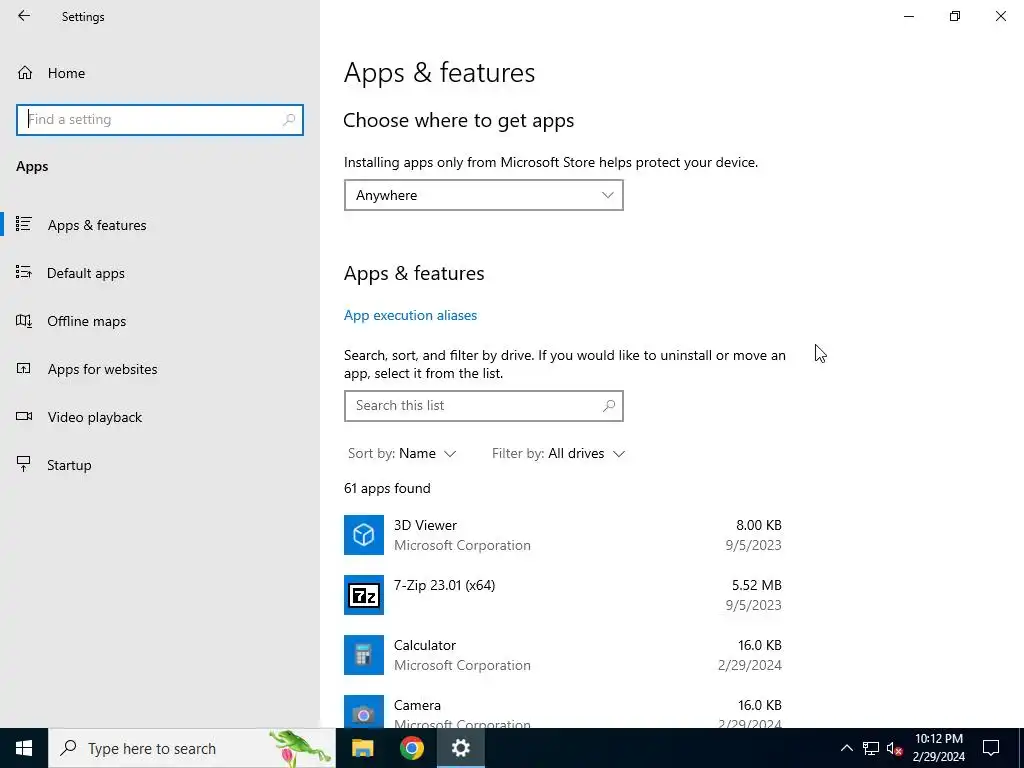The height and width of the screenshot is (768, 1024).
Task: Click the 8.00 KB size of 3D Viewer
Action: 759,525
